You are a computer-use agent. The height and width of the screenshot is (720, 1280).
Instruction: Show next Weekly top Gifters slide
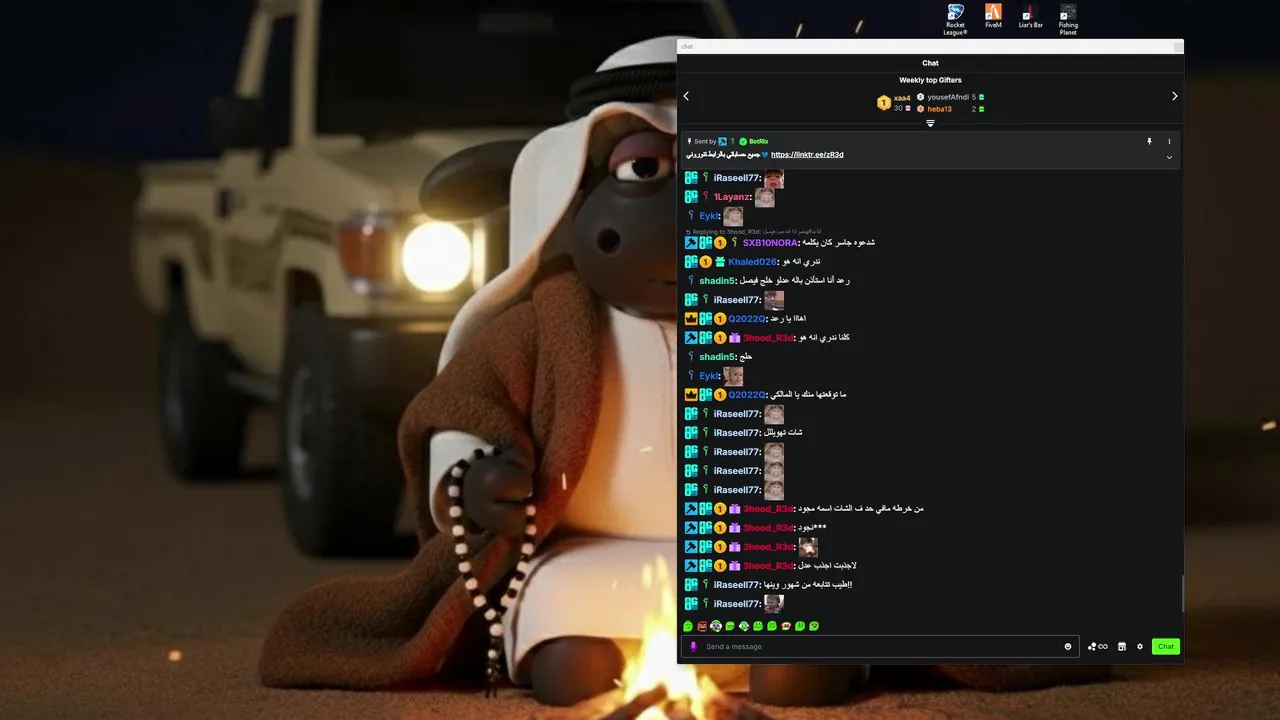1174,96
